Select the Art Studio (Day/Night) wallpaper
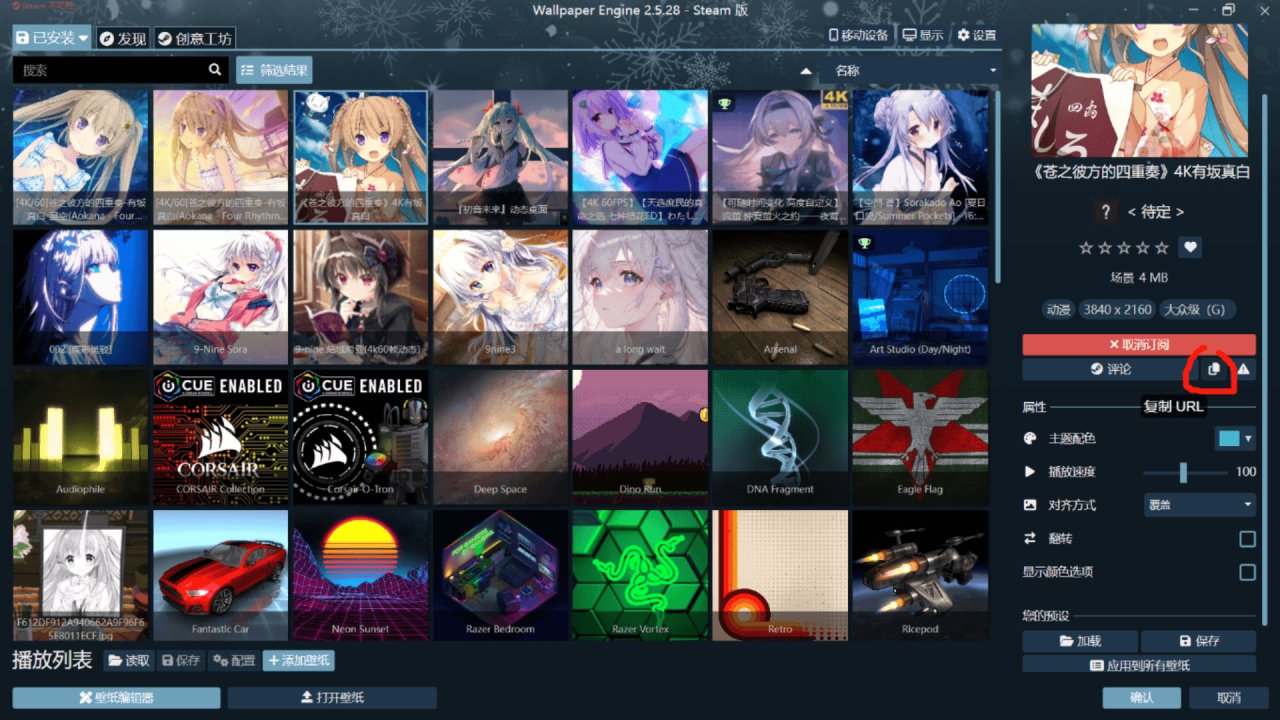The width and height of the screenshot is (1280, 720). coord(920,295)
